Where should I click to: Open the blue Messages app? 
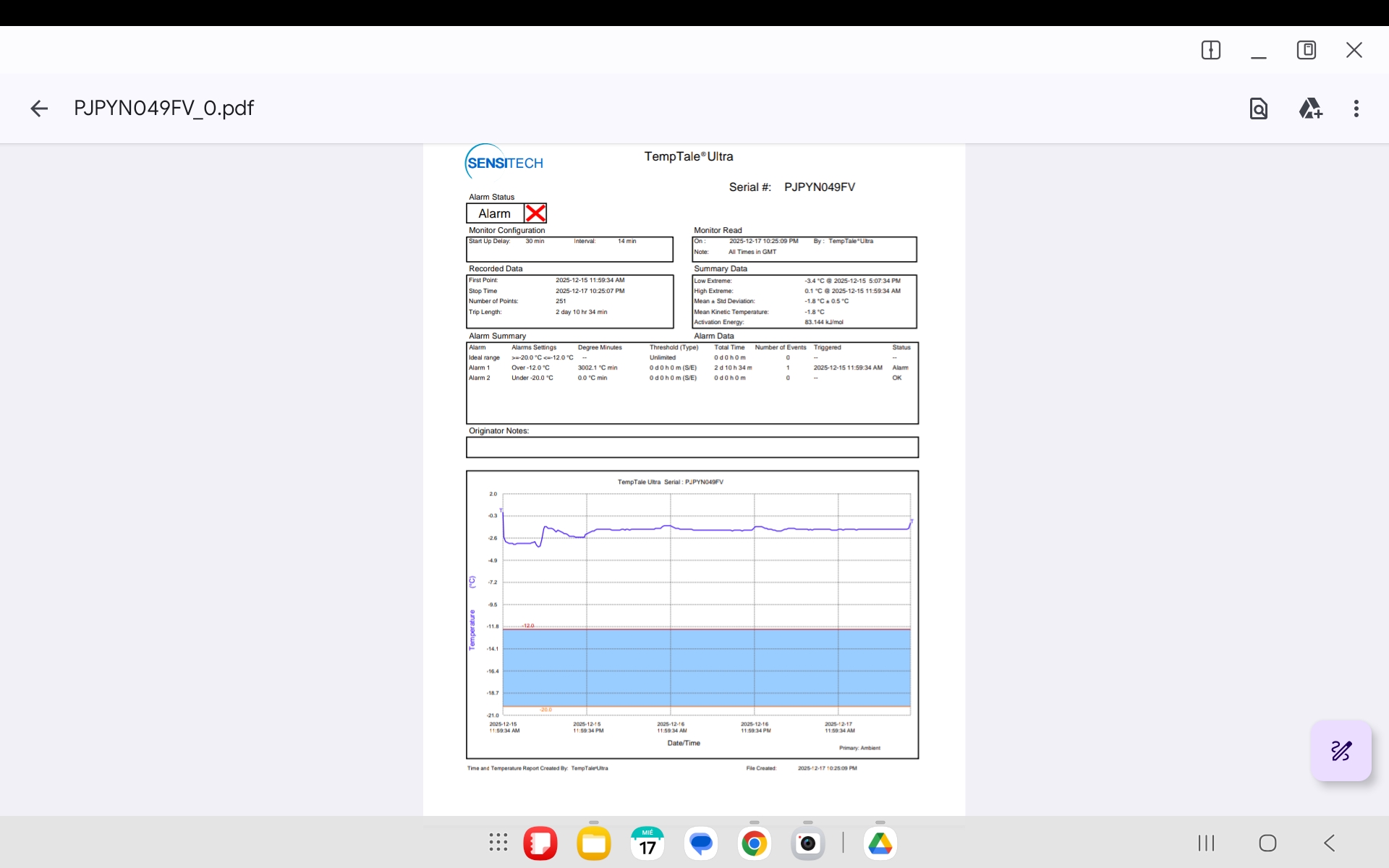pyautogui.click(x=701, y=843)
